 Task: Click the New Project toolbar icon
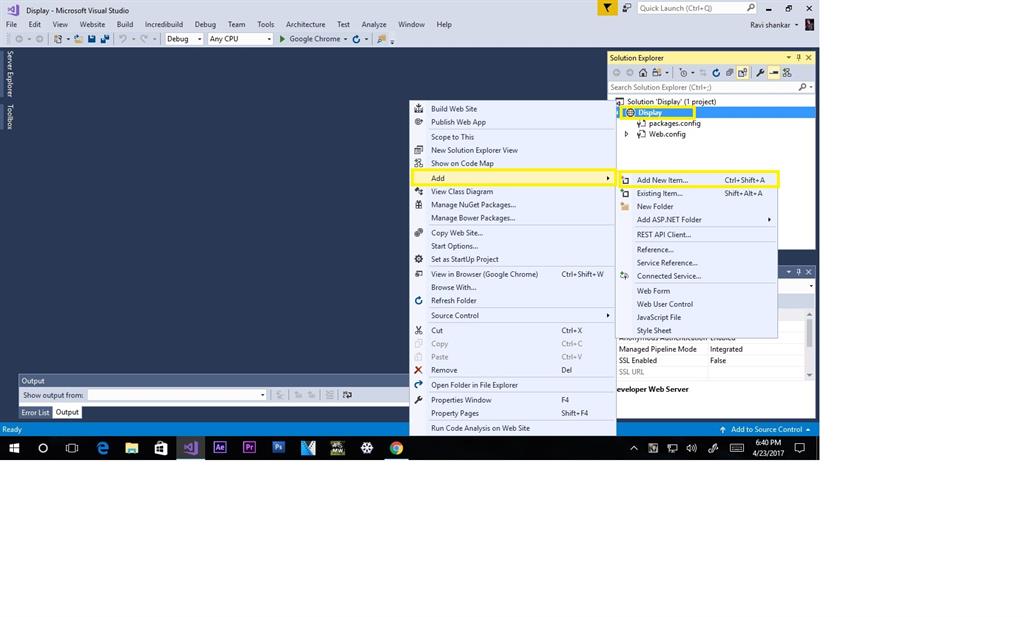[x=58, y=39]
